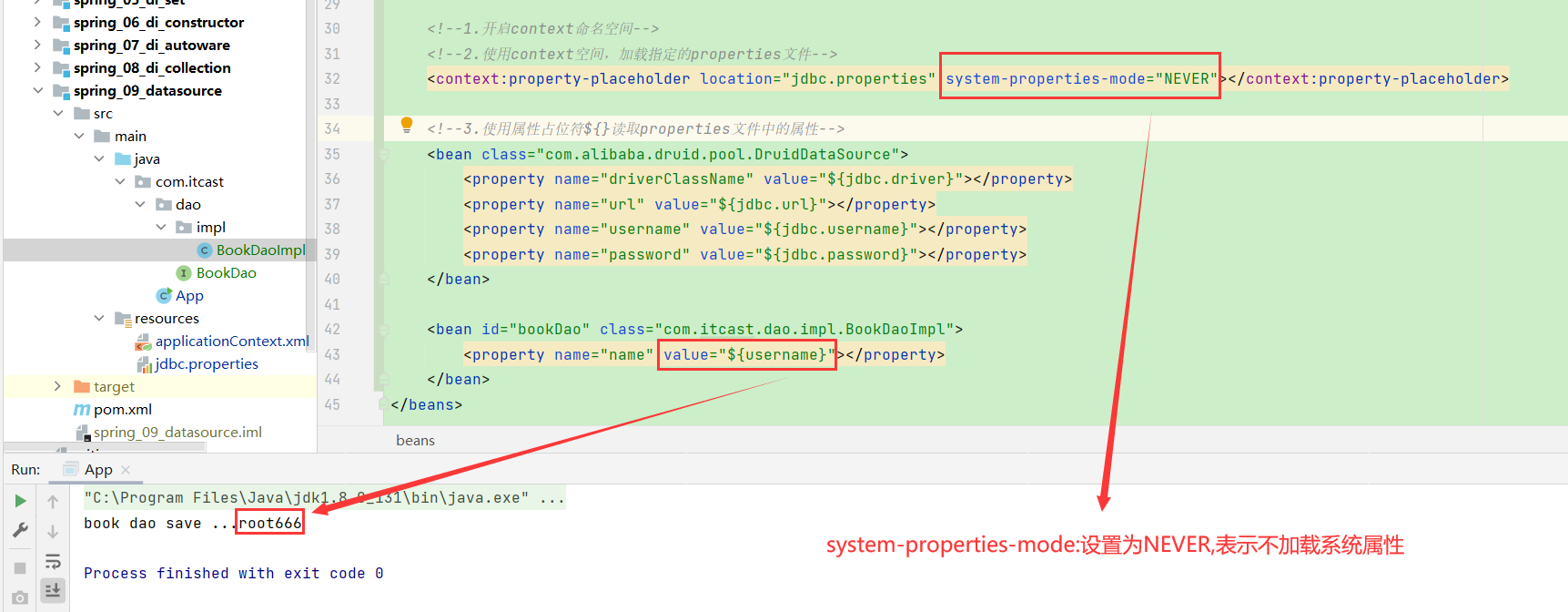Click location="jdbc.properties" attribute text
Screen dimensions: 1568x612
point(817,79)
